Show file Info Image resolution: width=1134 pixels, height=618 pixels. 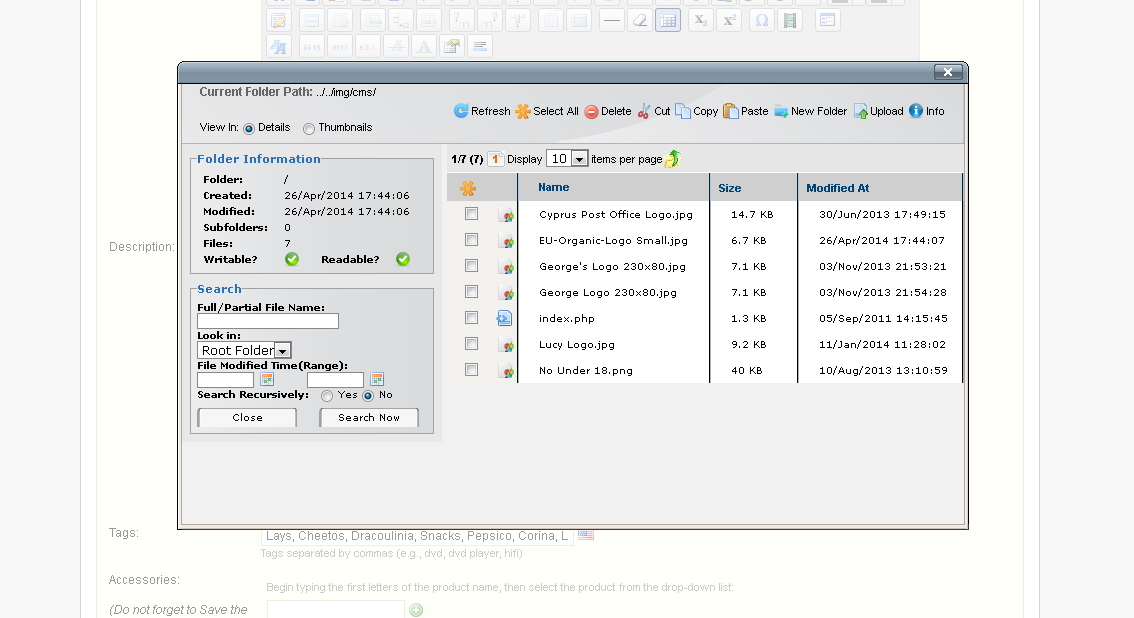pos(926,111)
